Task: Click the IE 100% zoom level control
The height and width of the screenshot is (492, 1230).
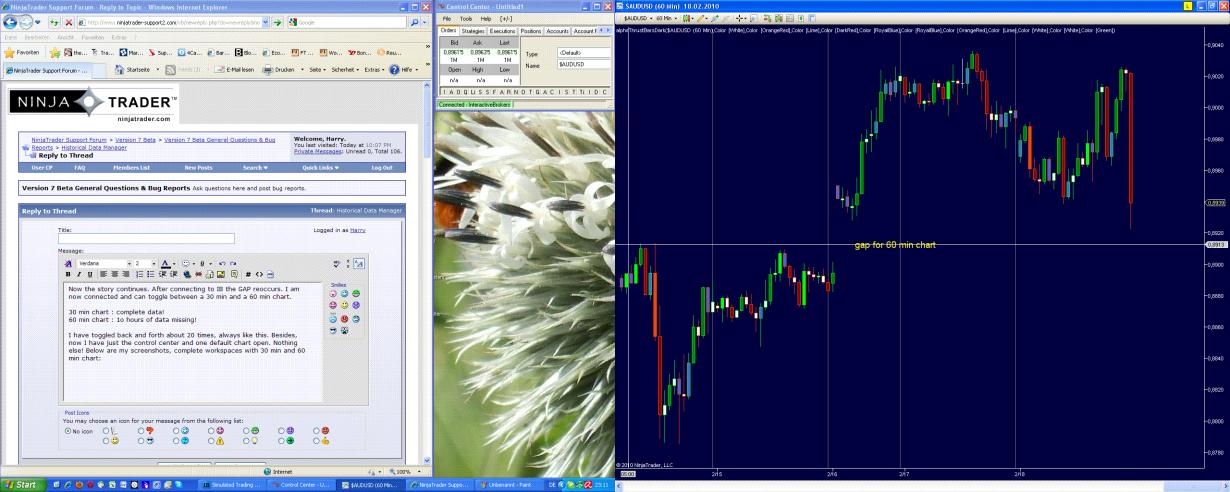Action: tap(402, 471)
